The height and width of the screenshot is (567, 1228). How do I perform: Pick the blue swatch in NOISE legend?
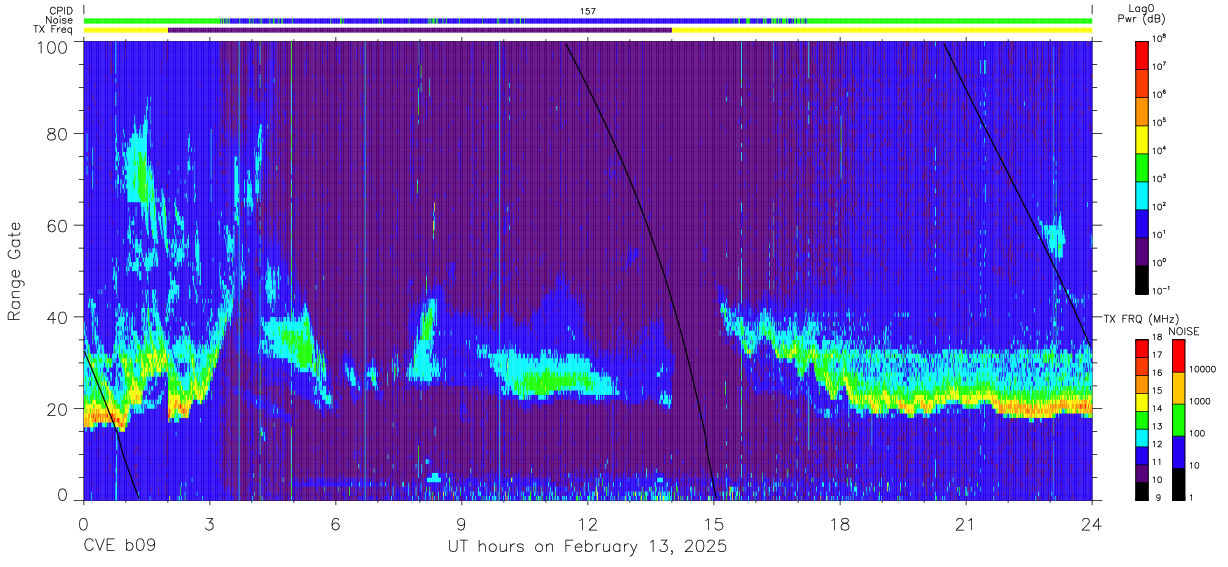click(x=1178, y=451)
